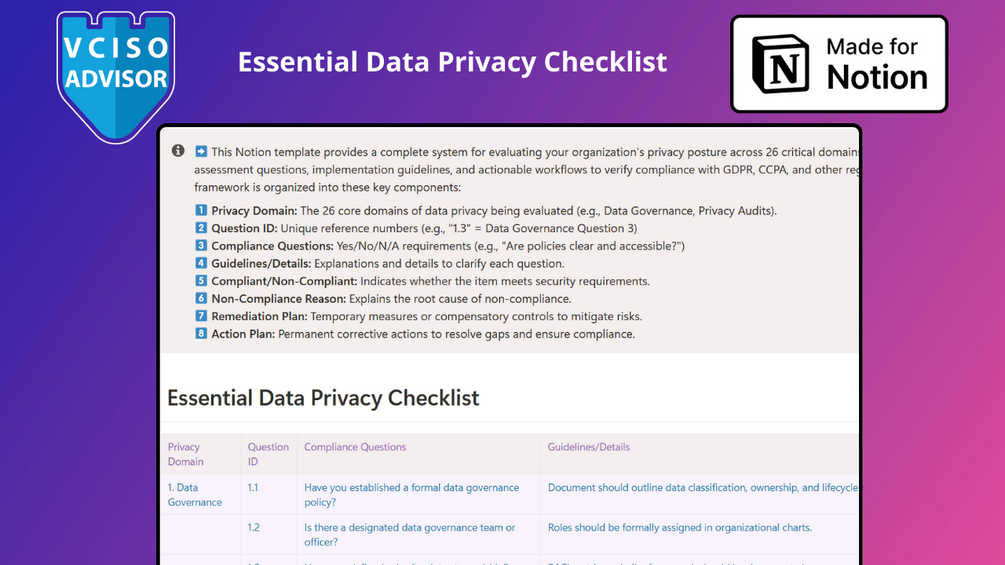Screen dimensions: 1005x565
Task: Click the number 3 Compliance Questions icon
Action: click(x=201, y=246)
